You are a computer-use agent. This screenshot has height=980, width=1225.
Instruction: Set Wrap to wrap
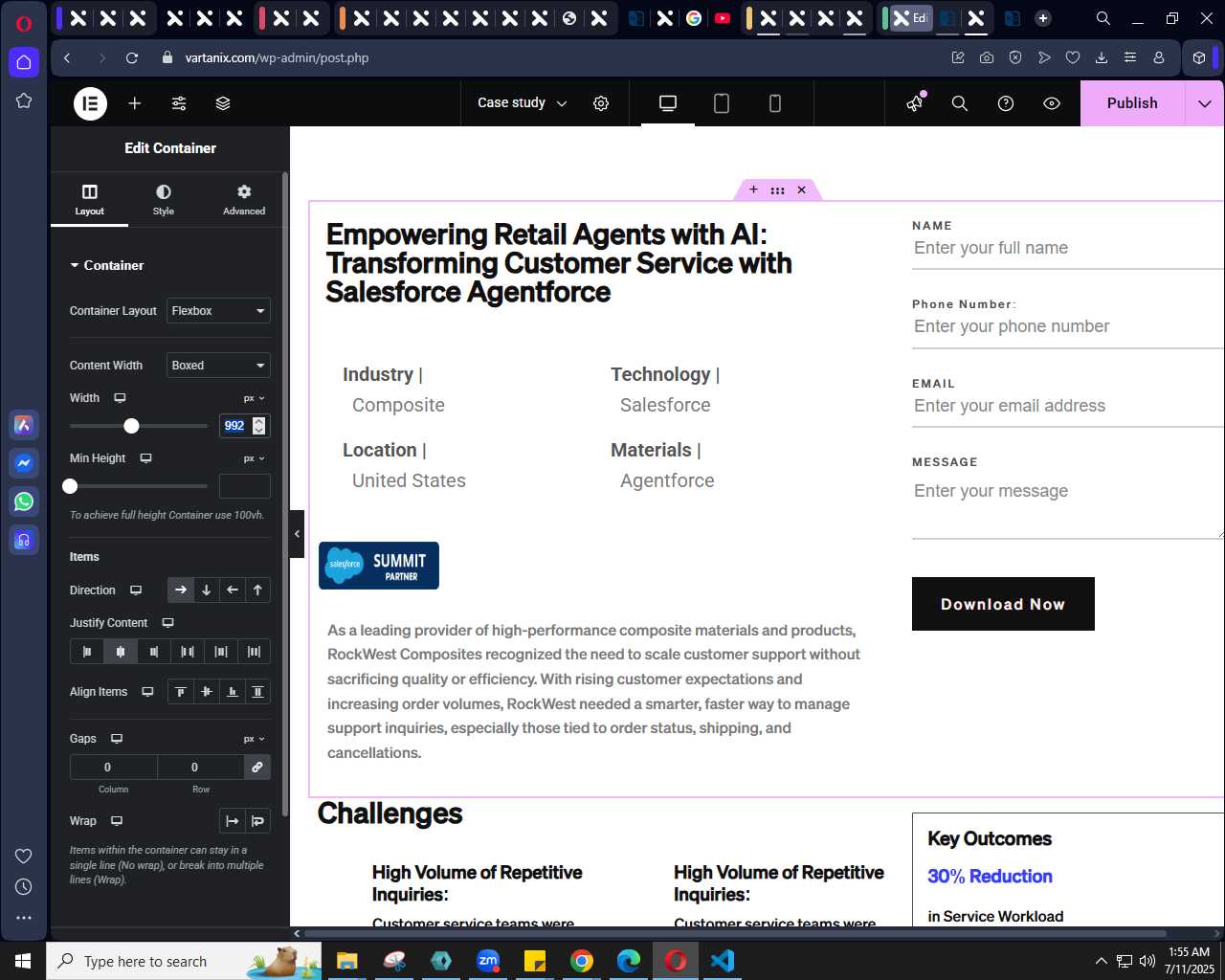pyautogui.click(x=258, y=821)
